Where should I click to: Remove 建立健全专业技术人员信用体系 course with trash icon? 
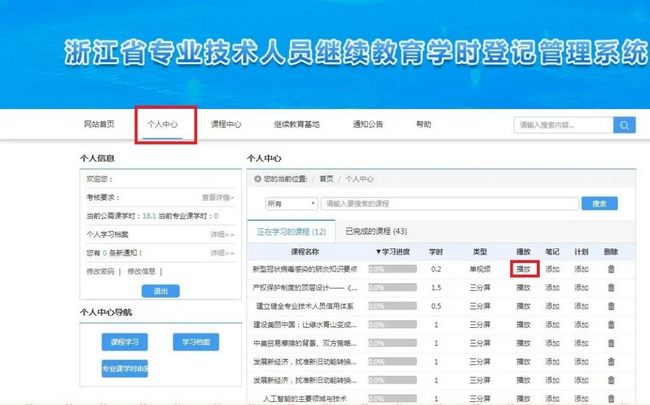(x=611, y=307)
